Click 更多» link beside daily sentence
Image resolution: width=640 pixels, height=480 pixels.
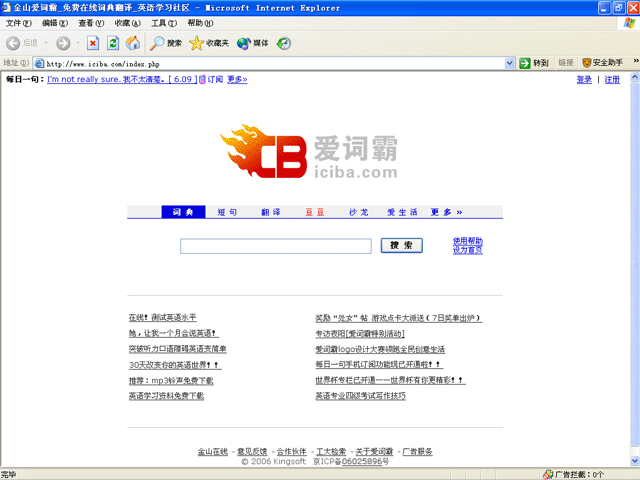pyautogui.click(x=237, y=79)
